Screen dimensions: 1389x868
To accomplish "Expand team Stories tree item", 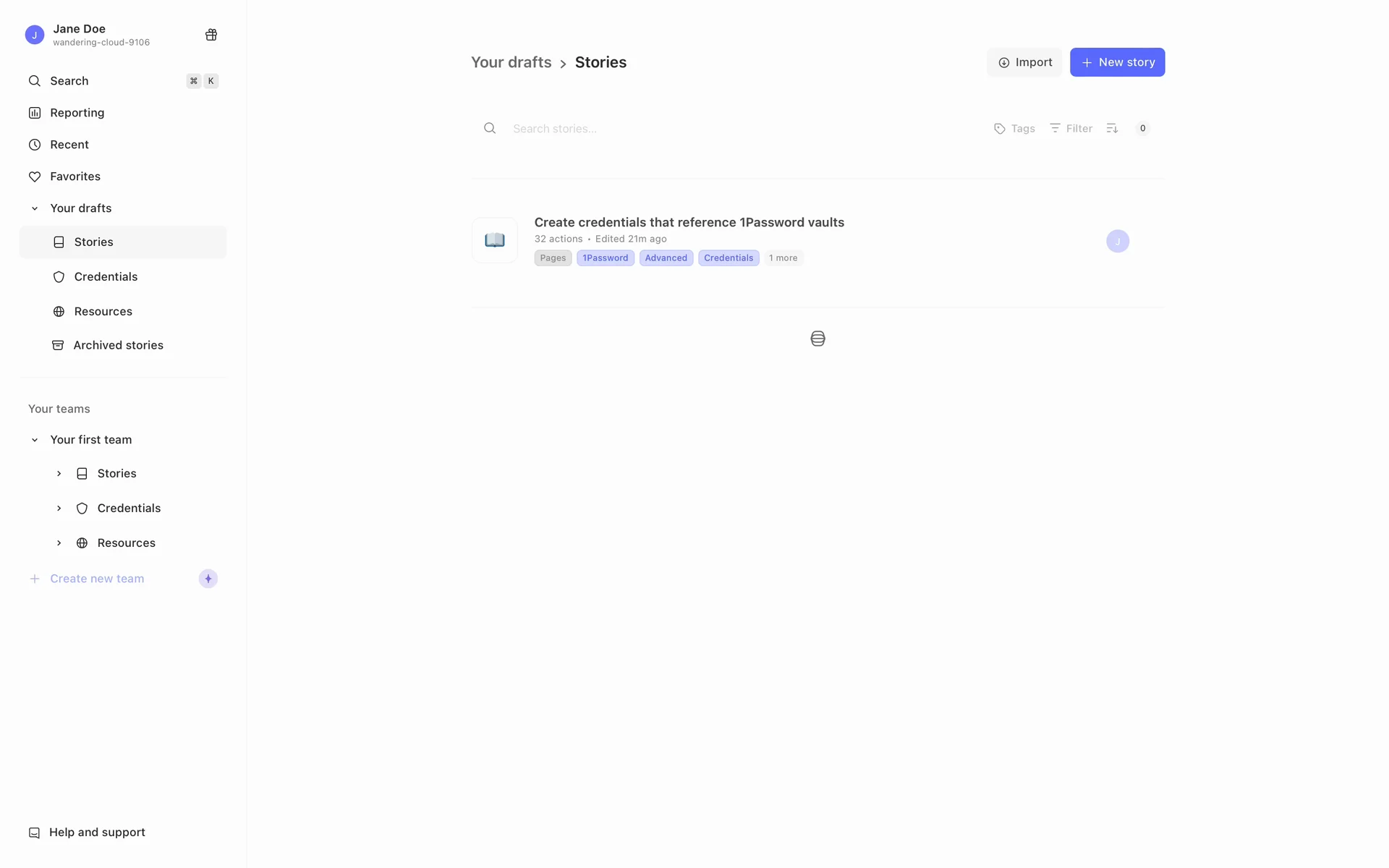I will [x=59, y=474].
